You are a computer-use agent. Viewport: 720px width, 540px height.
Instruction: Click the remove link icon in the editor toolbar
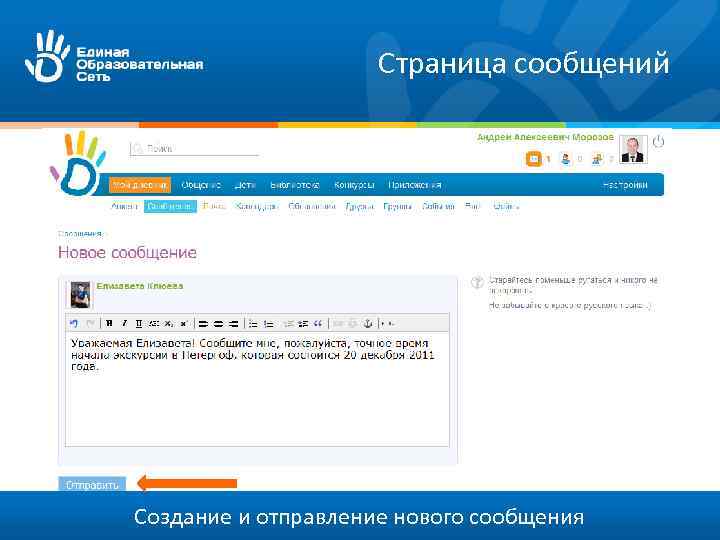[x=353, y=324]
